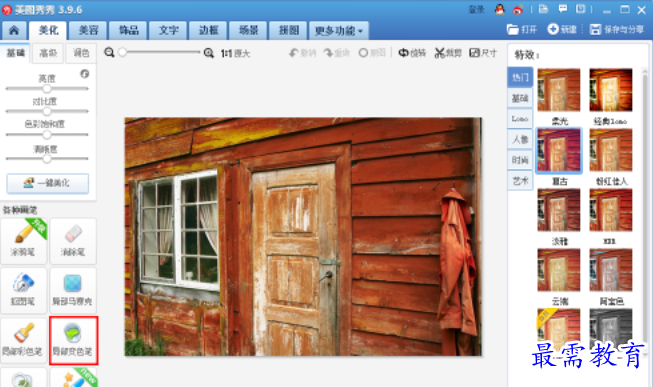Viewport: 653px width, 387px height.
Task: Click the 清晰度 sharpness slider handle
Action: click(x=47, y=159)
